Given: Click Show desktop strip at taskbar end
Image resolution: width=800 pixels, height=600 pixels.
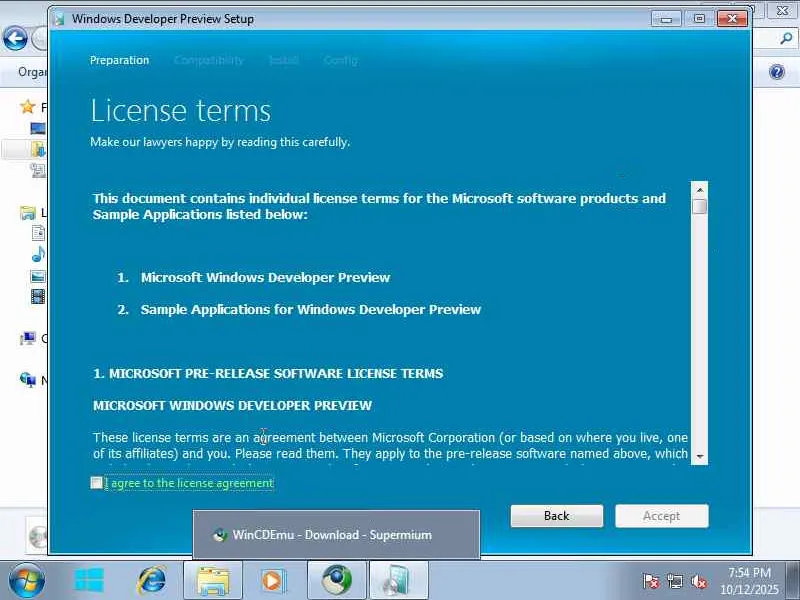Looking at the screenshot, I should (x=793, y=581).
